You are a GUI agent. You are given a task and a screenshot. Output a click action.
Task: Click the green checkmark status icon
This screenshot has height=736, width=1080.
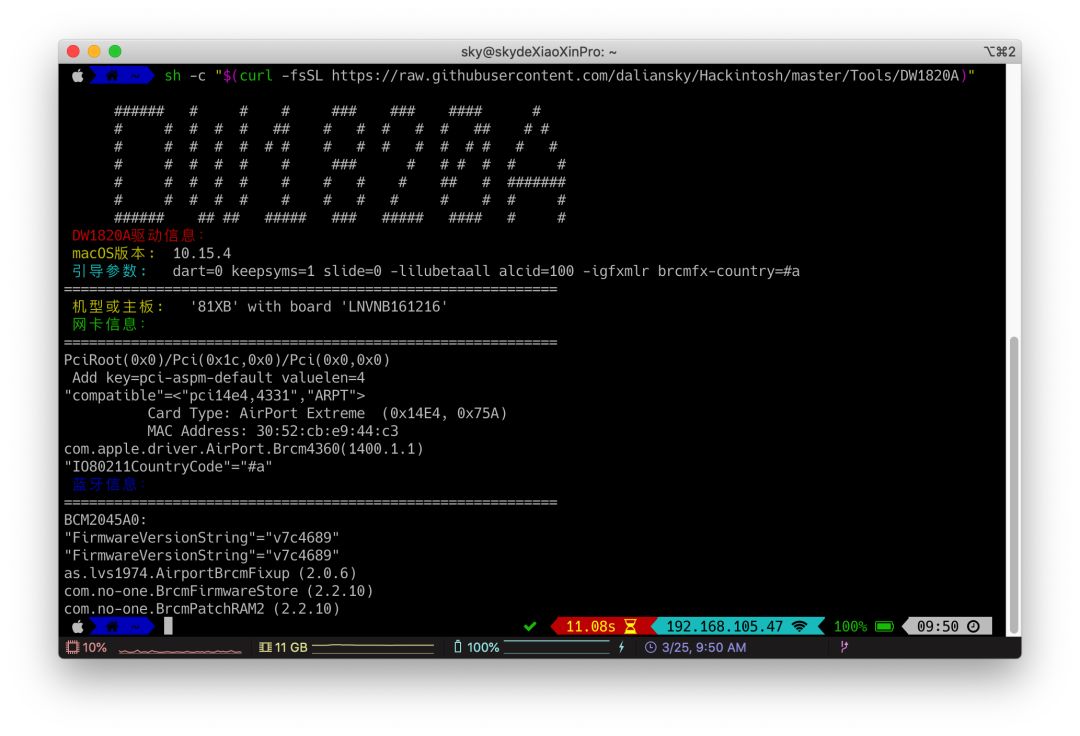pos(530,626)
